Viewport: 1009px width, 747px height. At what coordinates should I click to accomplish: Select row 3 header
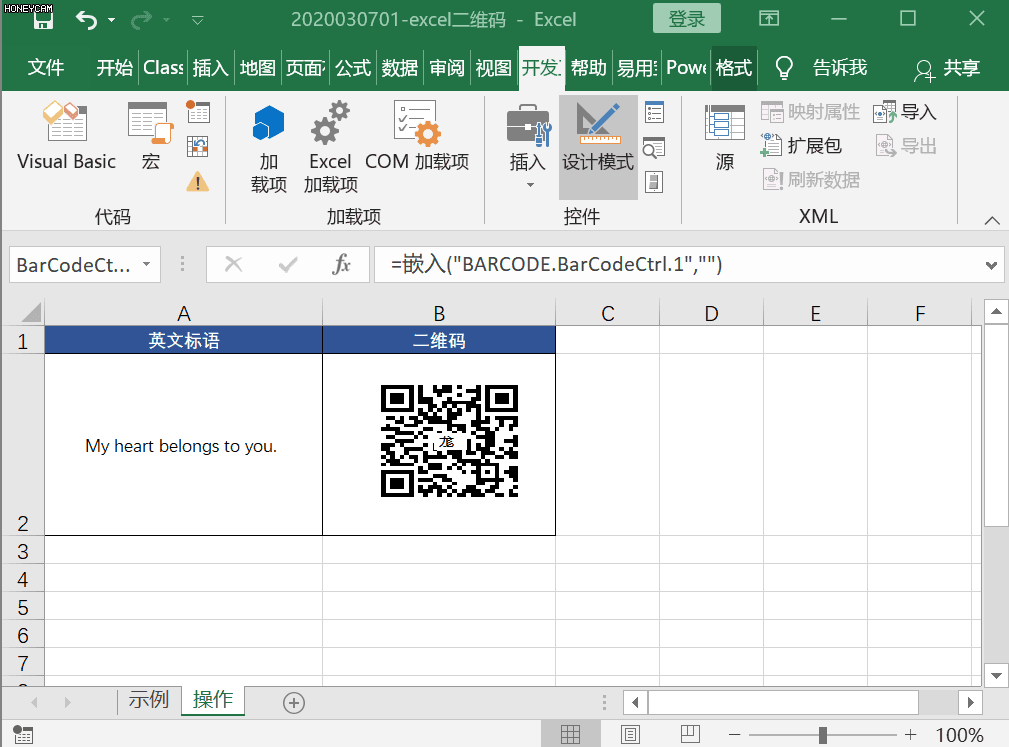click(23, 551)
